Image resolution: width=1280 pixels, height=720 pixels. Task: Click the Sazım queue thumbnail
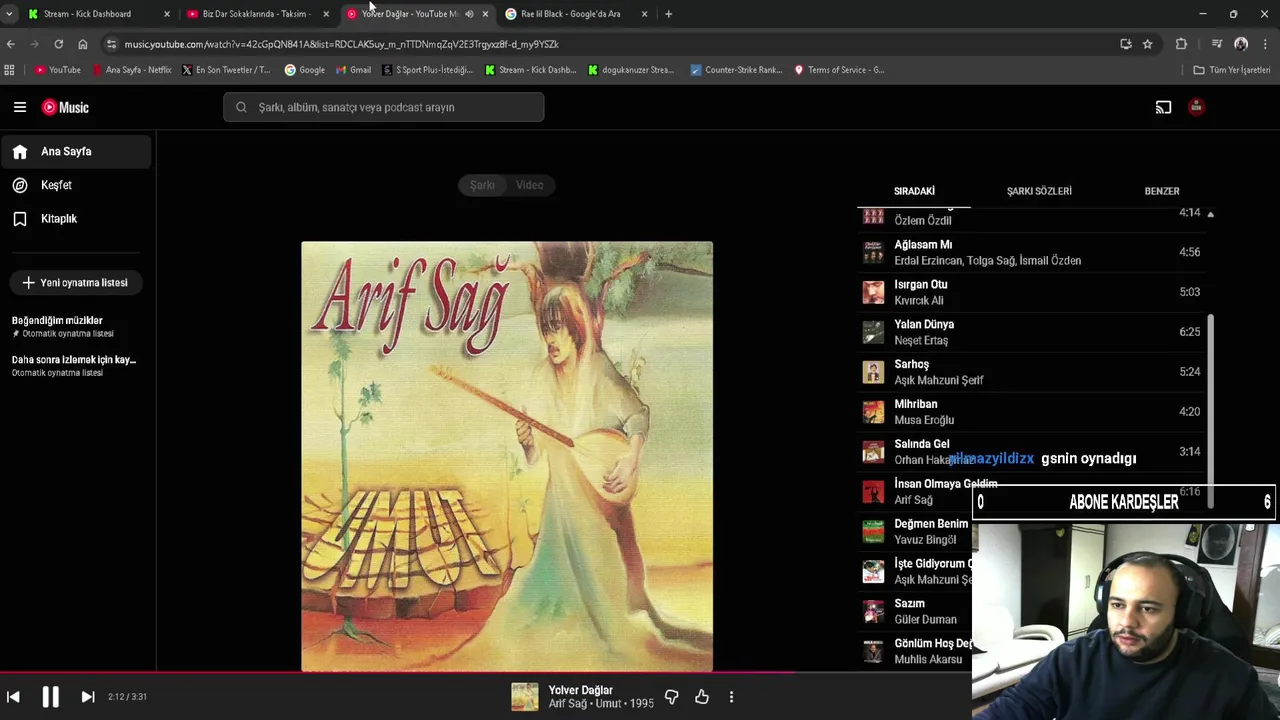click(873, 611)
